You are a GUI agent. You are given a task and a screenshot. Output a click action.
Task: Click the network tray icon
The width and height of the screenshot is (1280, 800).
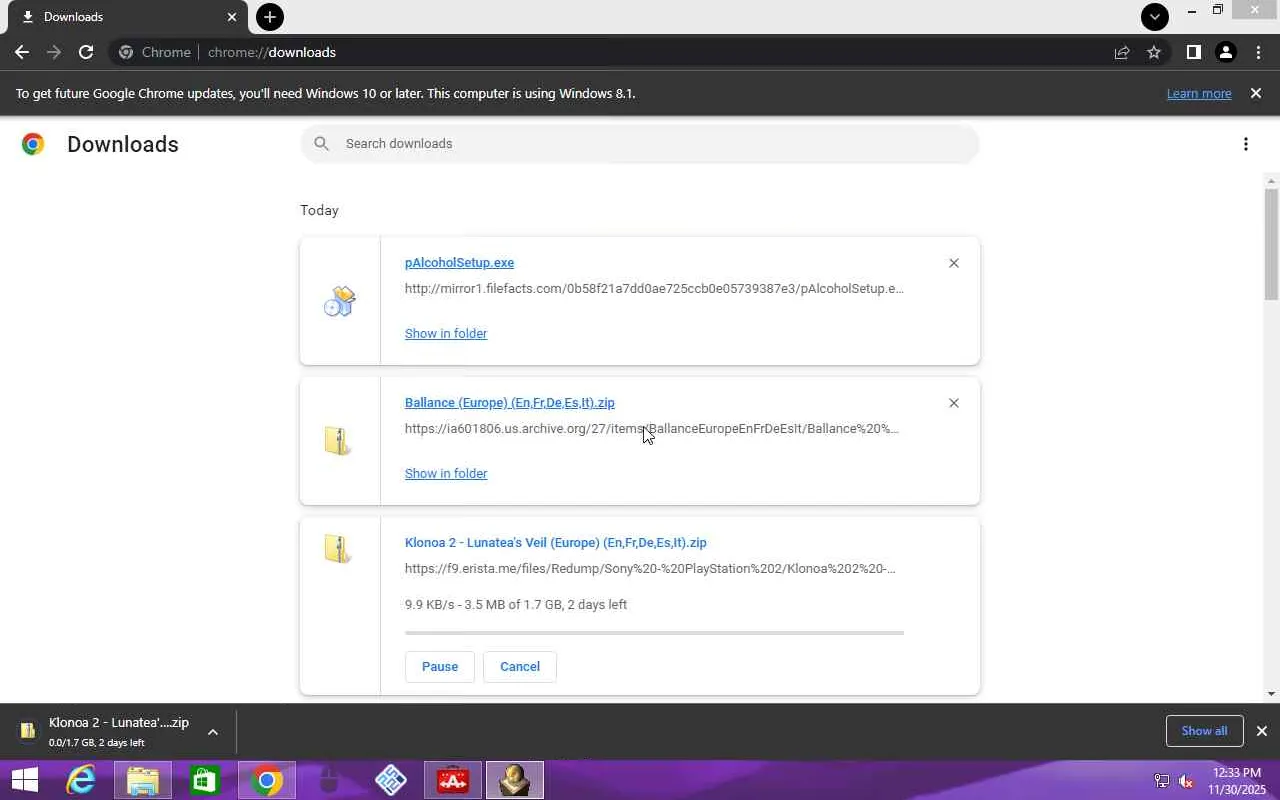(1162, 781)
